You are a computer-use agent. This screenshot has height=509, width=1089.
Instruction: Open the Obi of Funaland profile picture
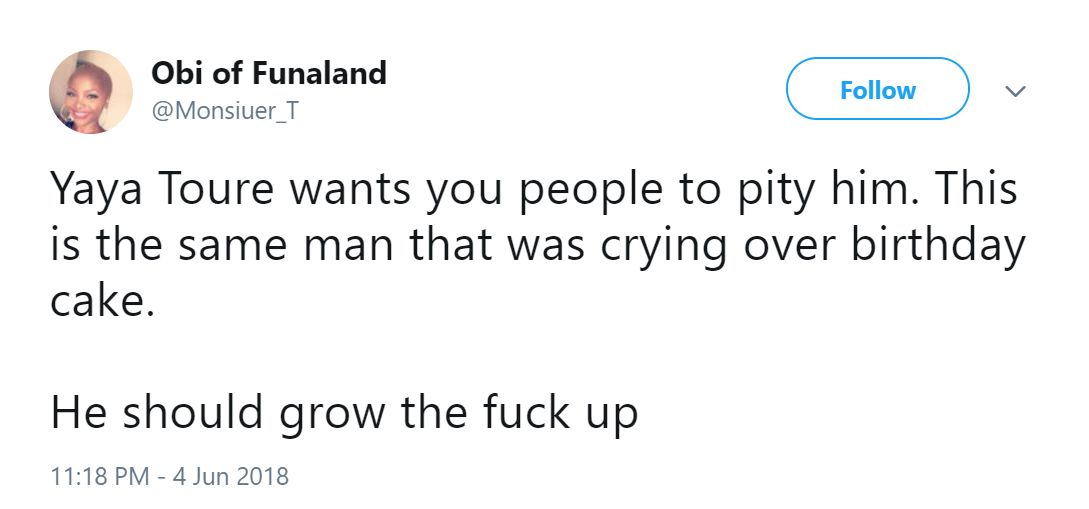(91, 91)
